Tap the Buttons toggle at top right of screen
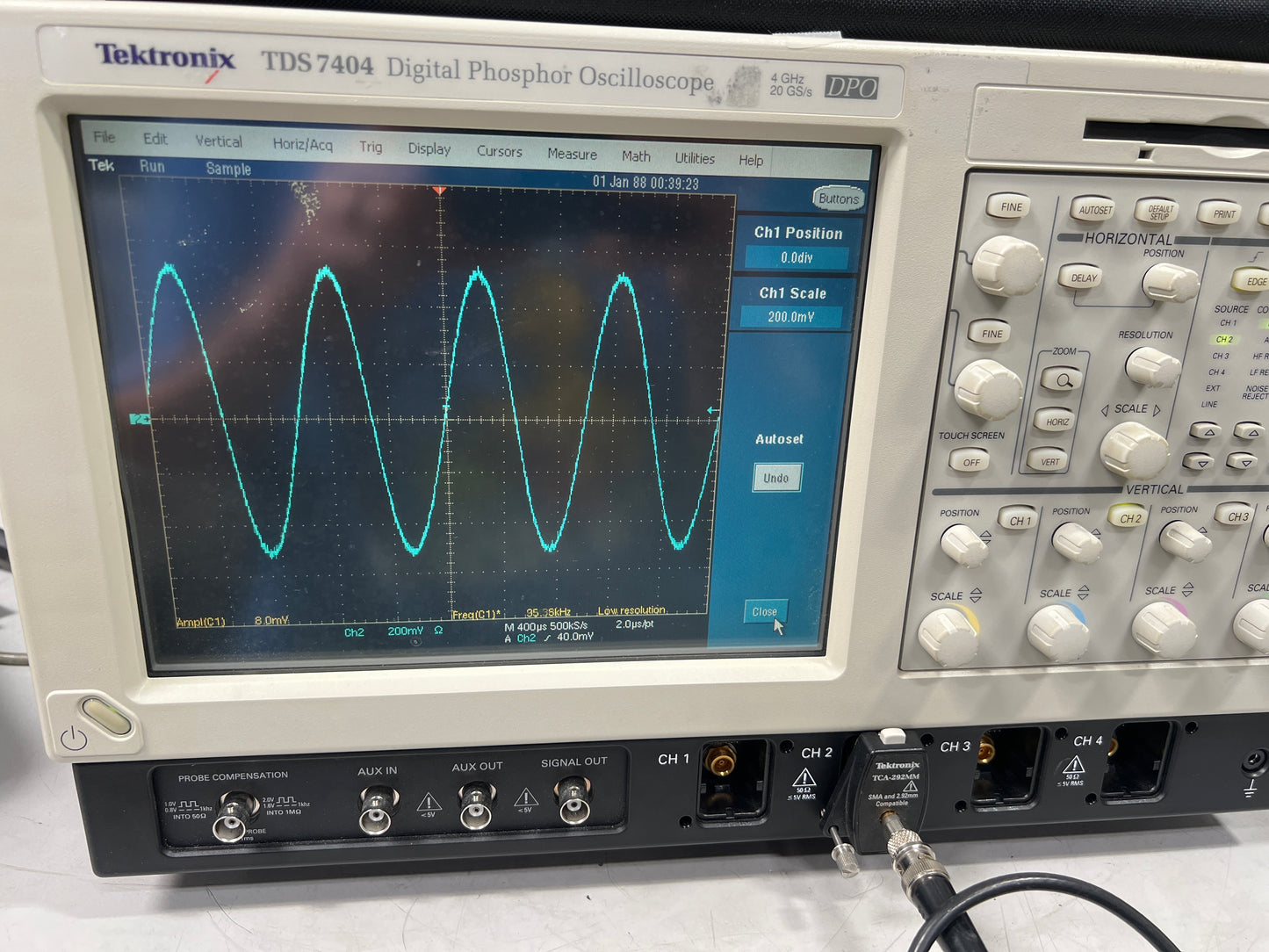This screenshot has height=952, width=1269. pos(838,198)
